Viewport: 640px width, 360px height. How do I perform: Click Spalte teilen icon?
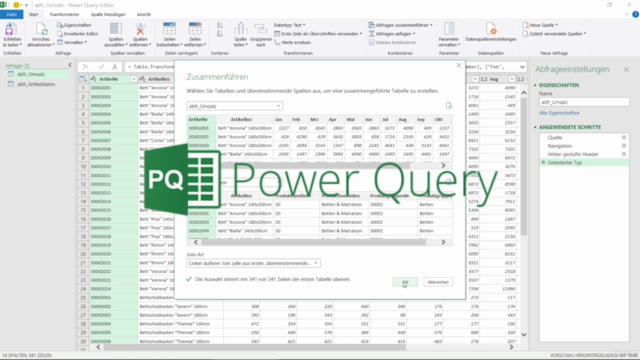tap(240, 29)
